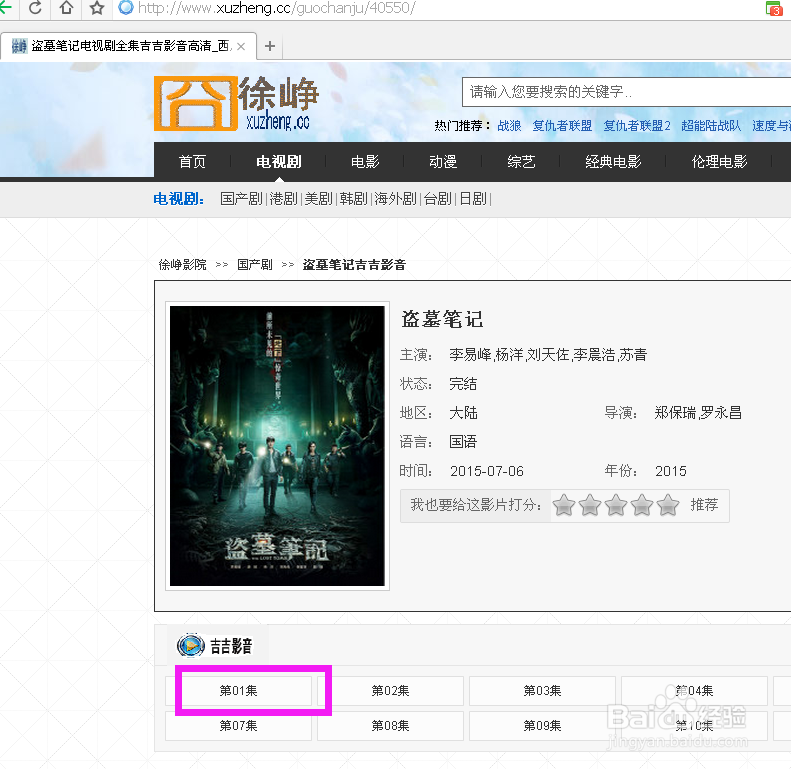Image resolution: width=791 pixels, height=769 pixels.
Task: Play episode 第10集
Action: point(694,726)
